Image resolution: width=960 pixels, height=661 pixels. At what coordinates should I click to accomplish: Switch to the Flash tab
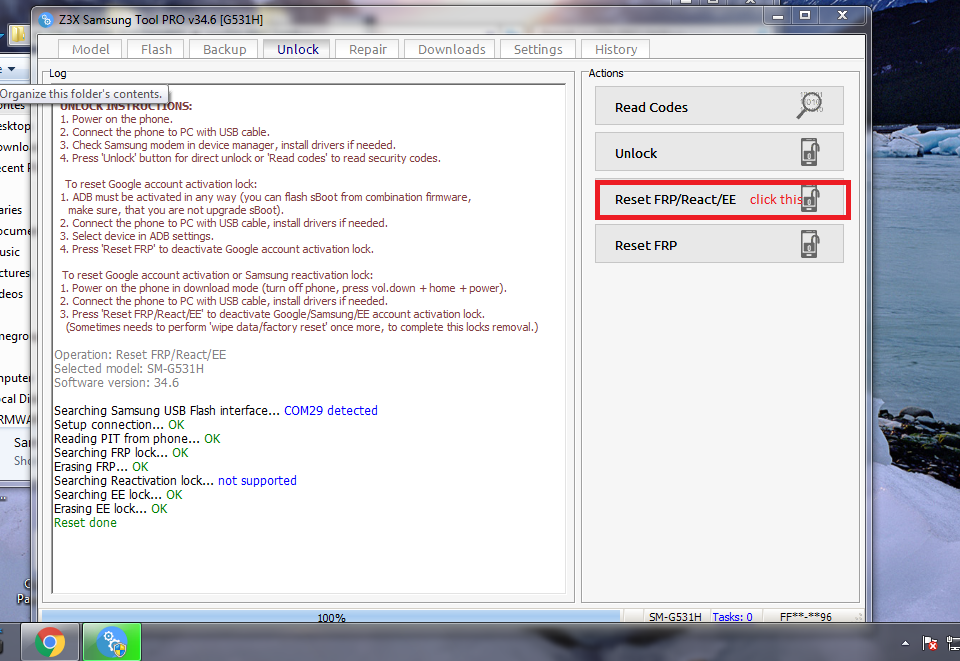(x=156, y=50)
